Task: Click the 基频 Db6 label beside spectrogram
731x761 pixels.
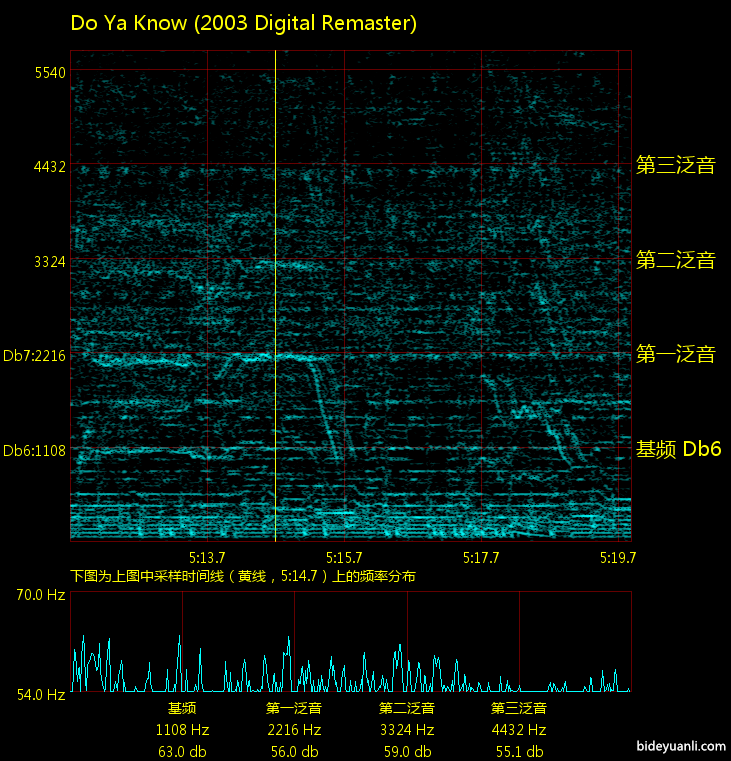Action: click(678, 450)
